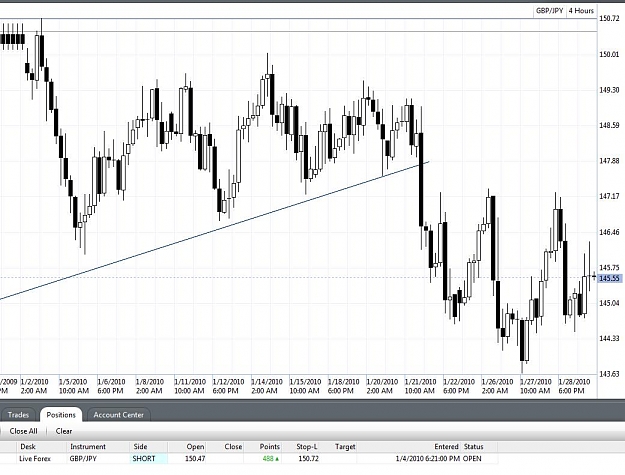Click GBP/JPY in the Instrument cell

pyautogui.click(x=83, y=459)
